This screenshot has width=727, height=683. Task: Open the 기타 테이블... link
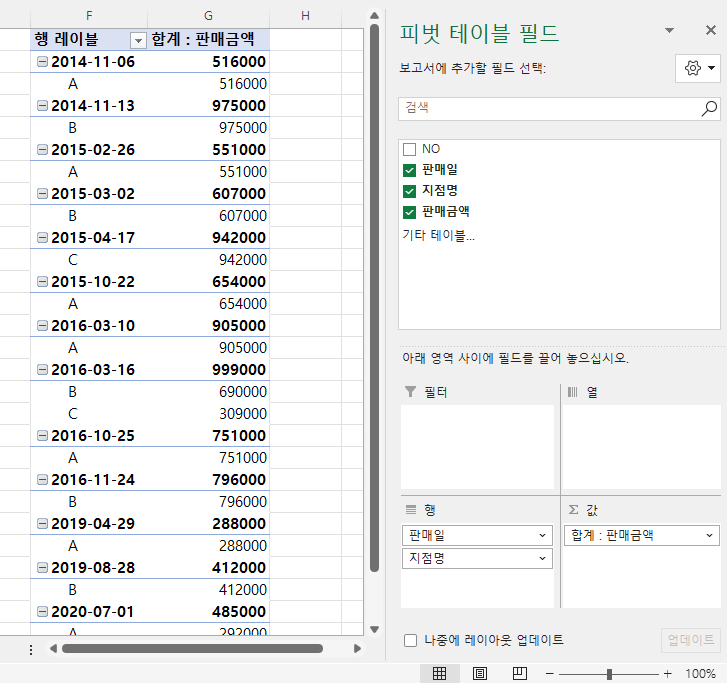[x=439, y=236]
